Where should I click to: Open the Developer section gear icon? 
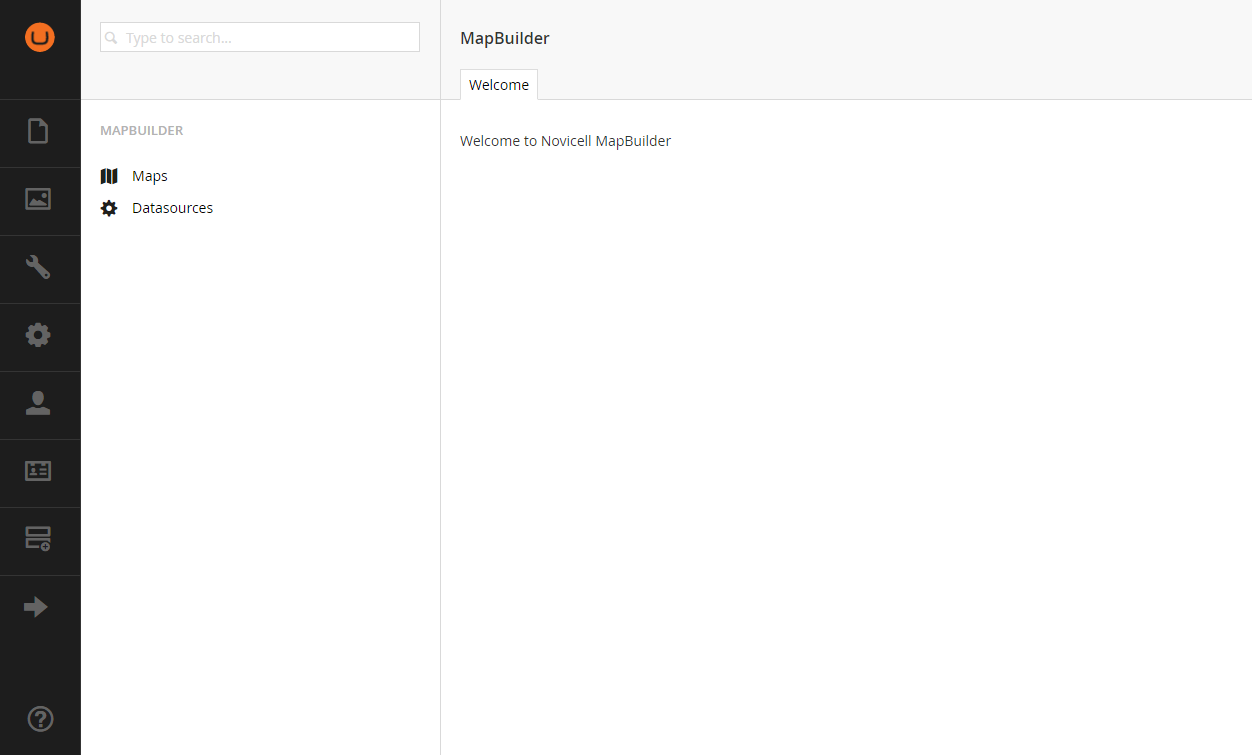tap(38, 335)
